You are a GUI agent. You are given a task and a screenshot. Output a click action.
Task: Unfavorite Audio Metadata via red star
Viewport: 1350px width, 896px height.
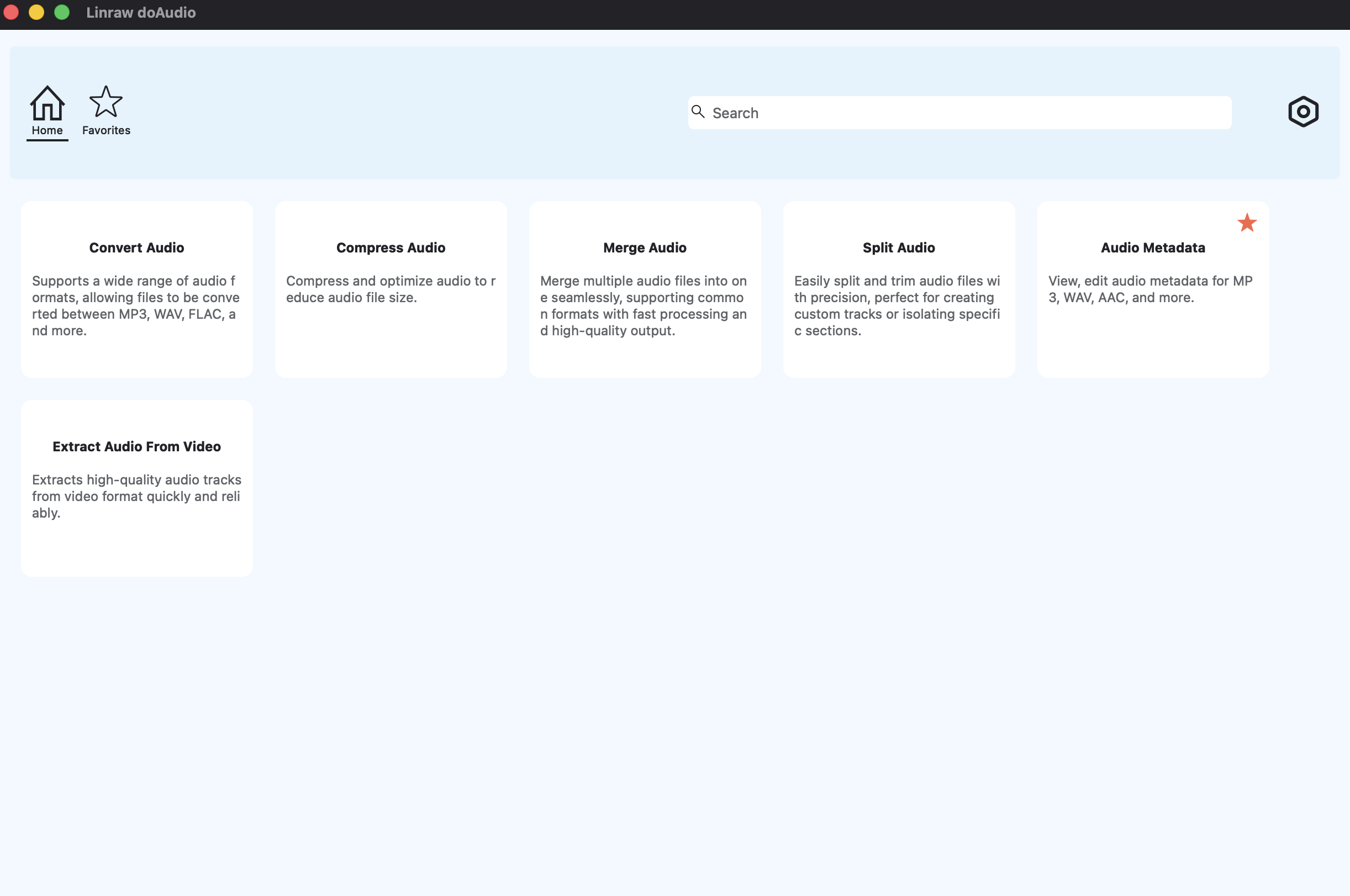pos(1247,222)
